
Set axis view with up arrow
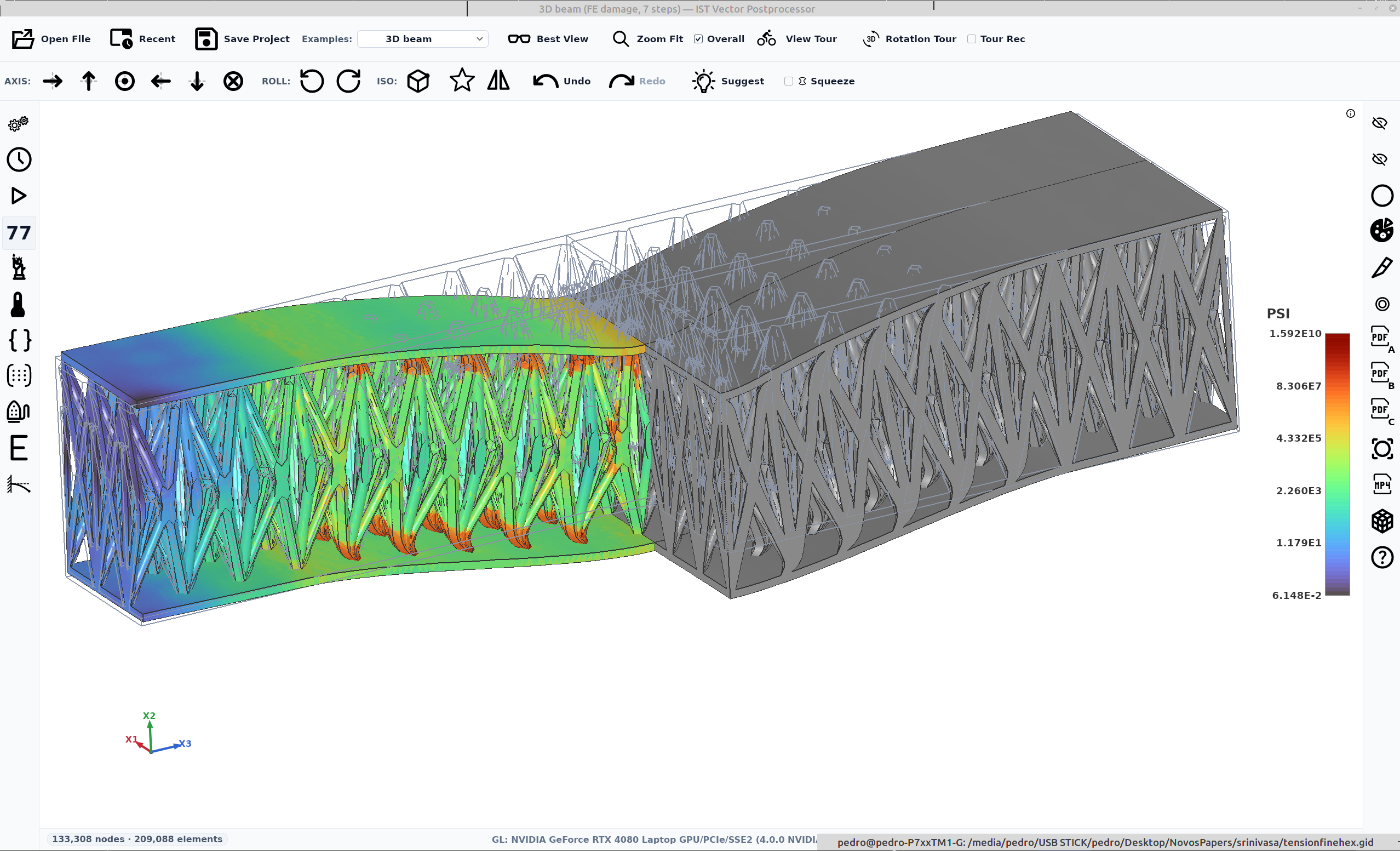coord(89,81)
